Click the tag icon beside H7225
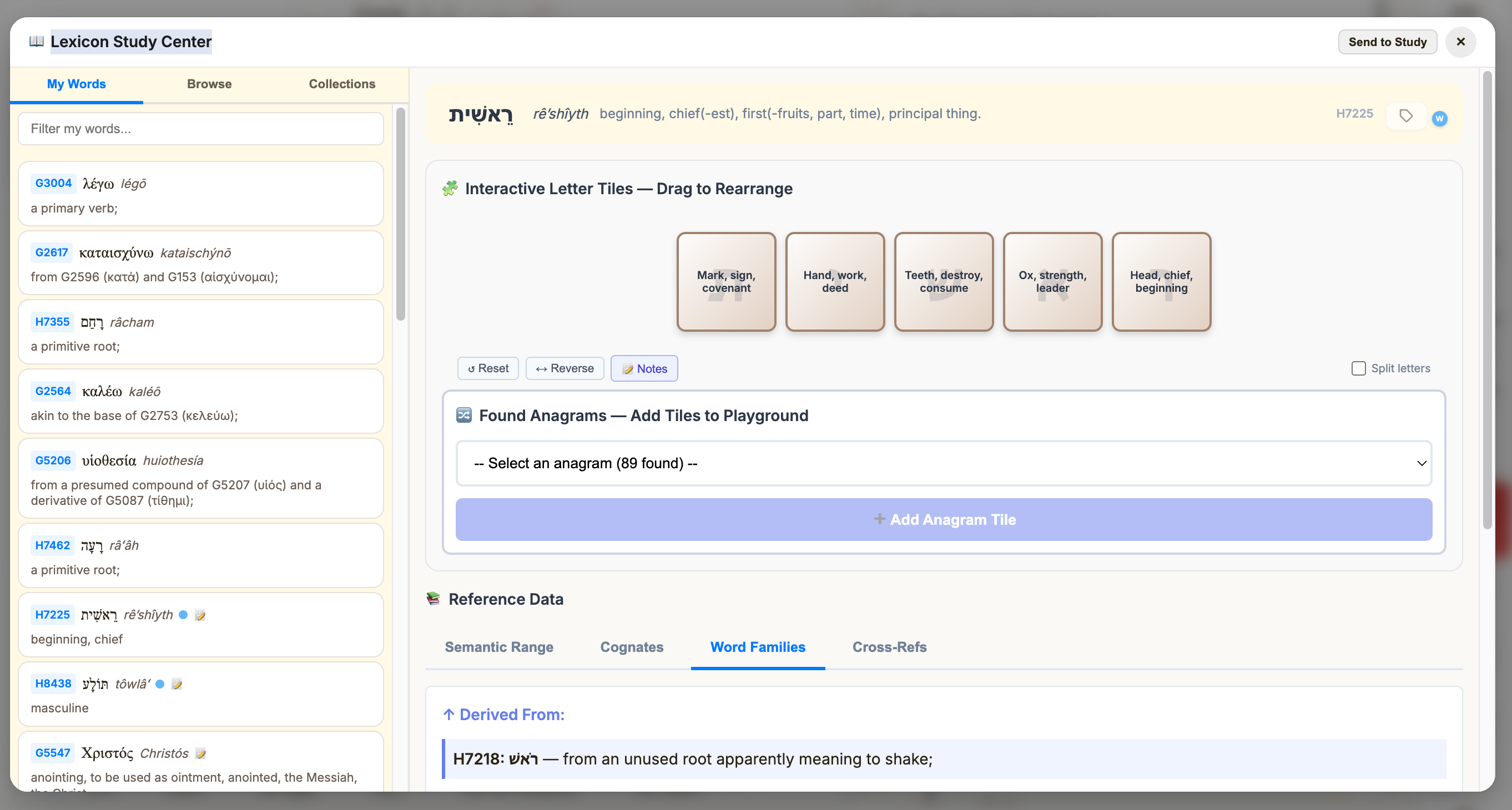The height and width of the screenshot is (810, 1512). [x=1405, y=115]
